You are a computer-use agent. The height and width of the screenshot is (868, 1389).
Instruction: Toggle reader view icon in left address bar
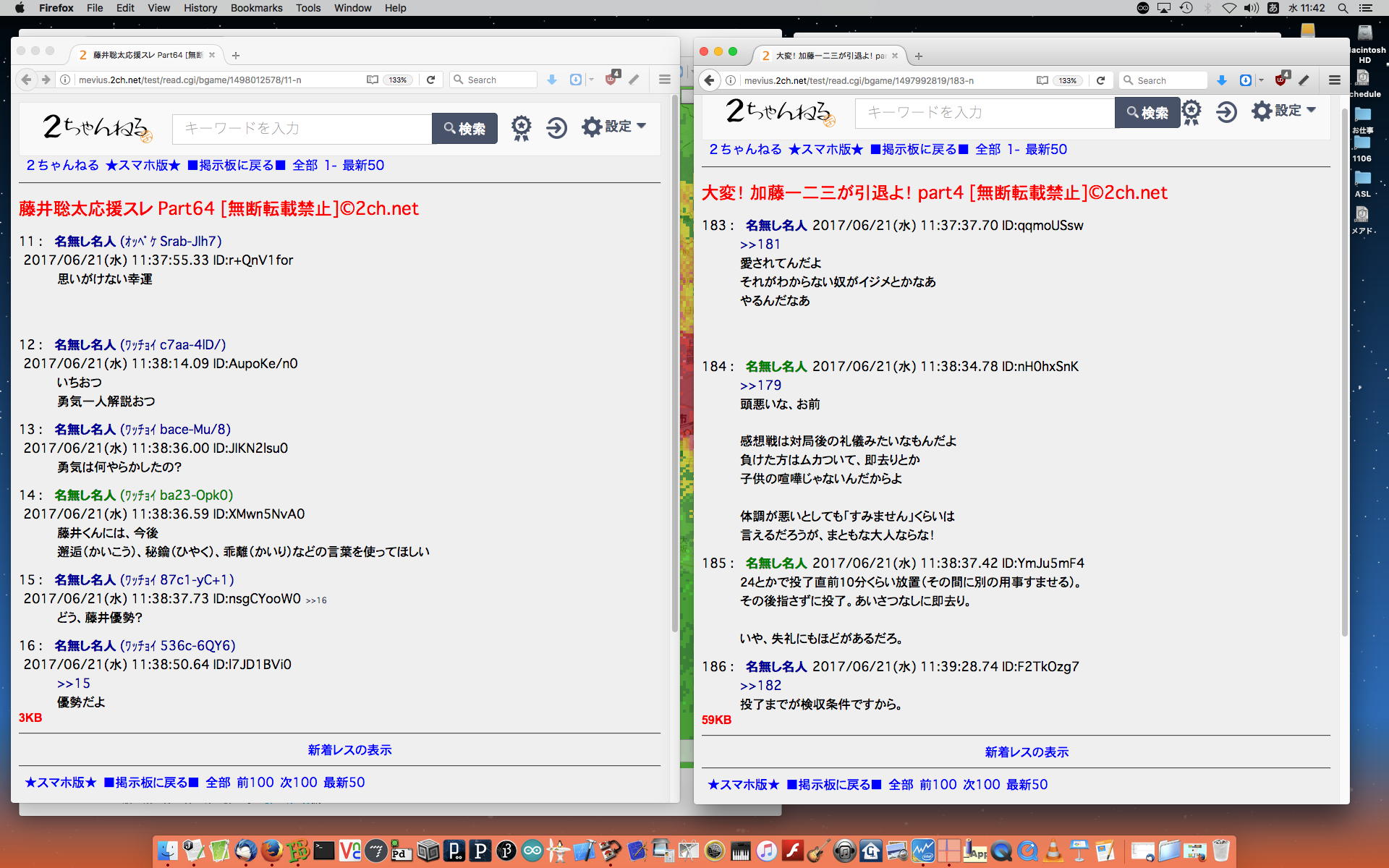(372, 80)
